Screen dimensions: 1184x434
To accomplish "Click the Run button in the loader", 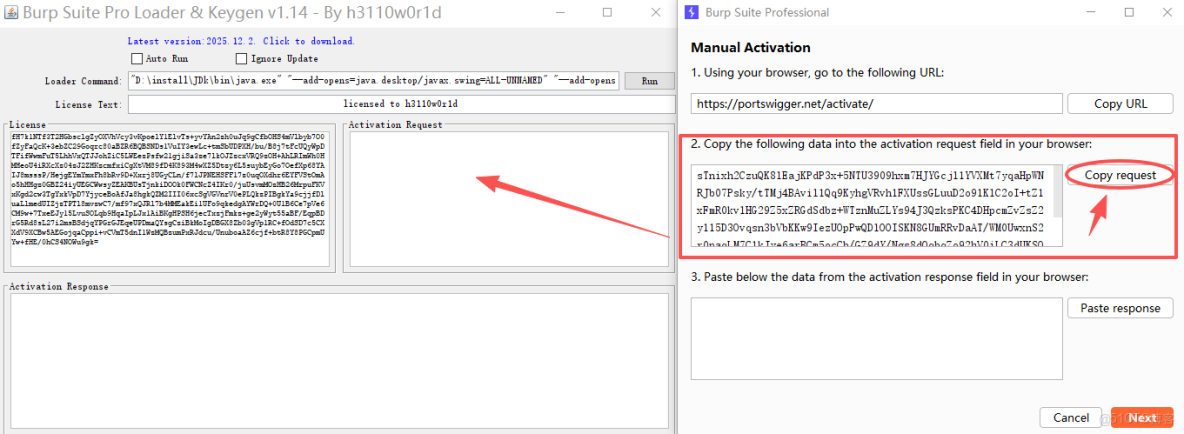I will (x=649, y=82).
